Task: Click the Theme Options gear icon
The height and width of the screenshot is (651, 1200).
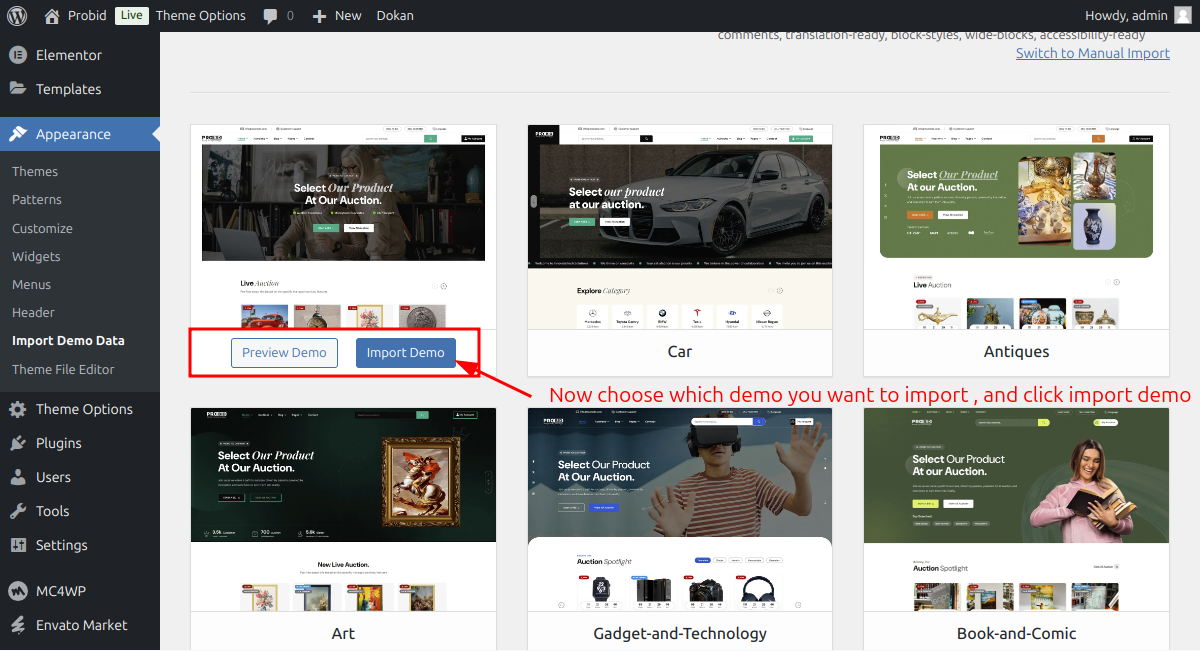Action: (x=18, y=409)
